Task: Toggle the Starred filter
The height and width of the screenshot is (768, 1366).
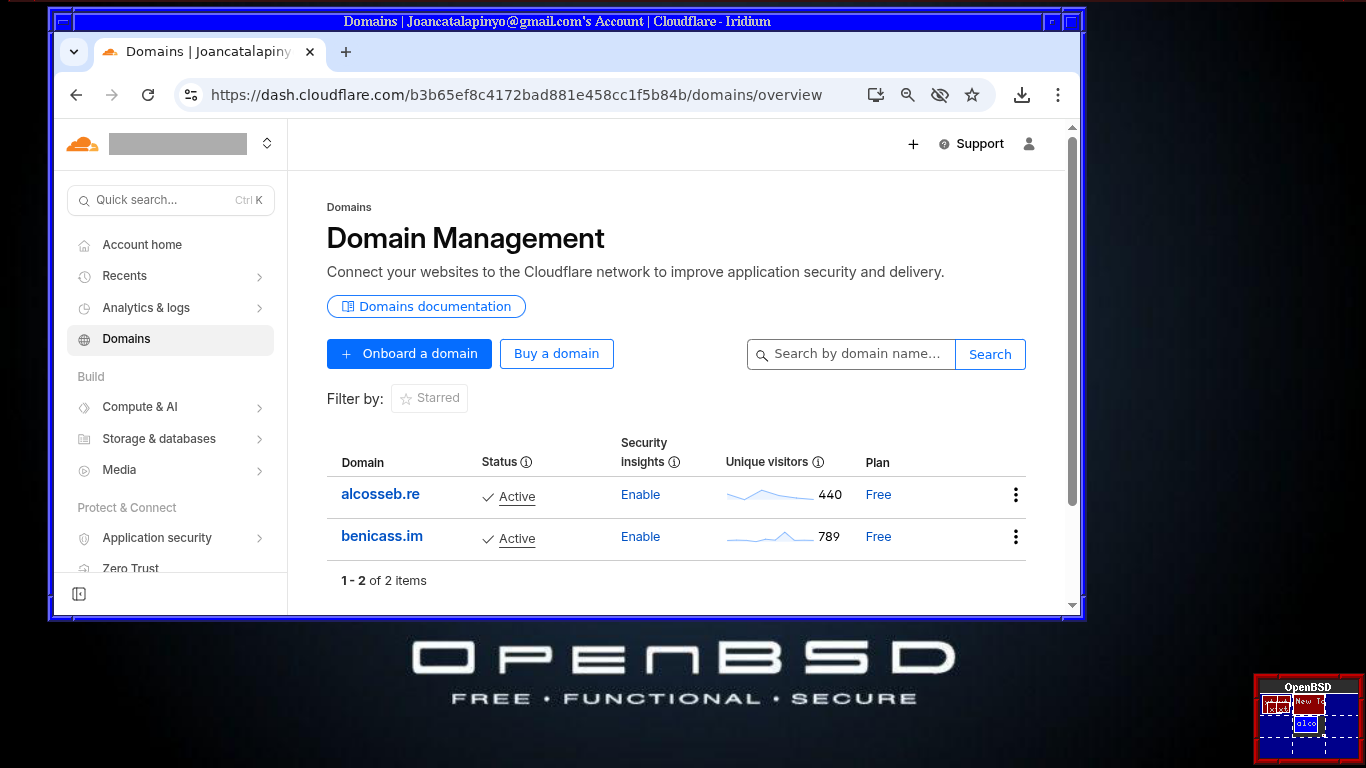Action: (x=429, y=398)
